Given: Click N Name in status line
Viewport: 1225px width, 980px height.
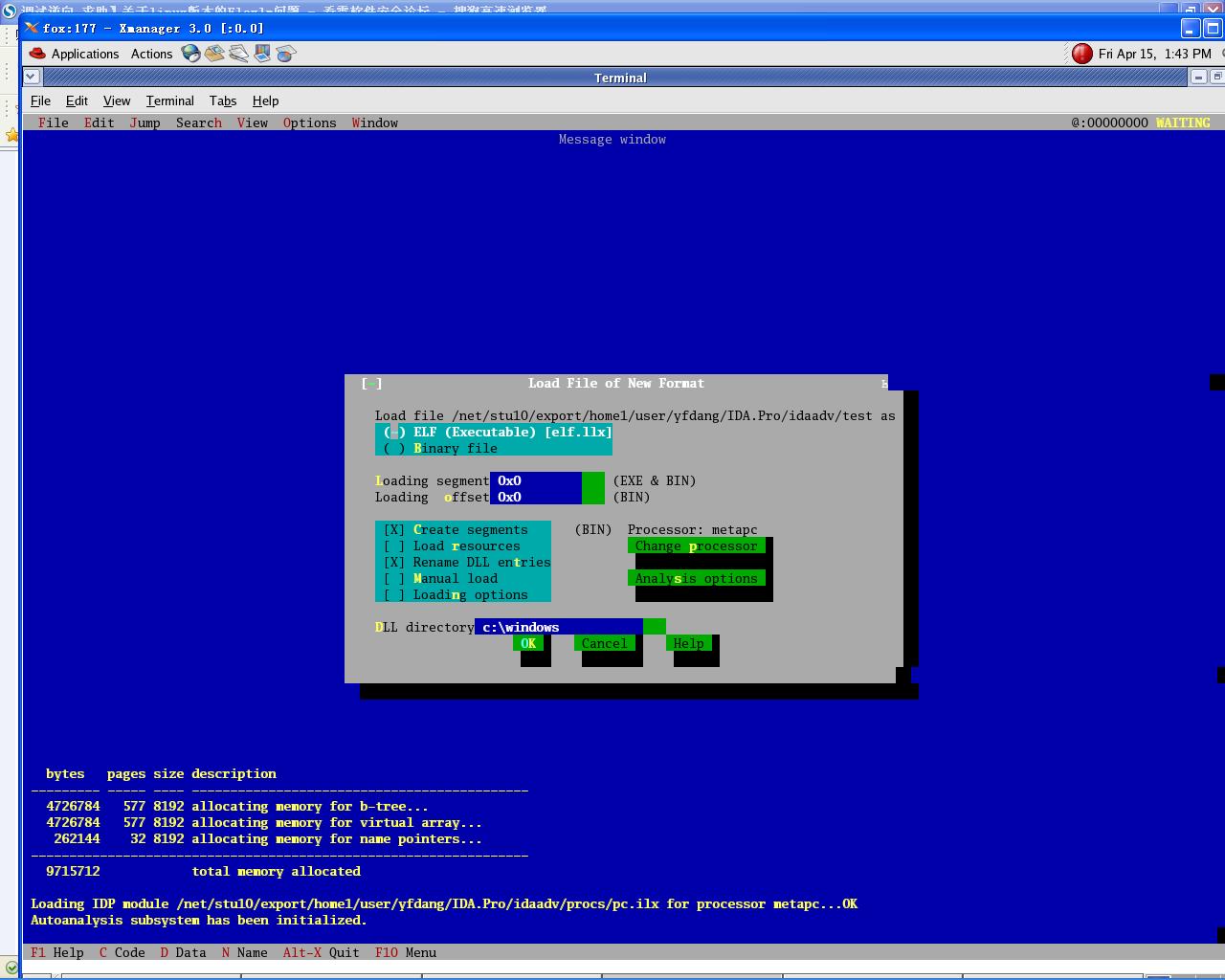Looking at the screenshot, I should (245, 952).
